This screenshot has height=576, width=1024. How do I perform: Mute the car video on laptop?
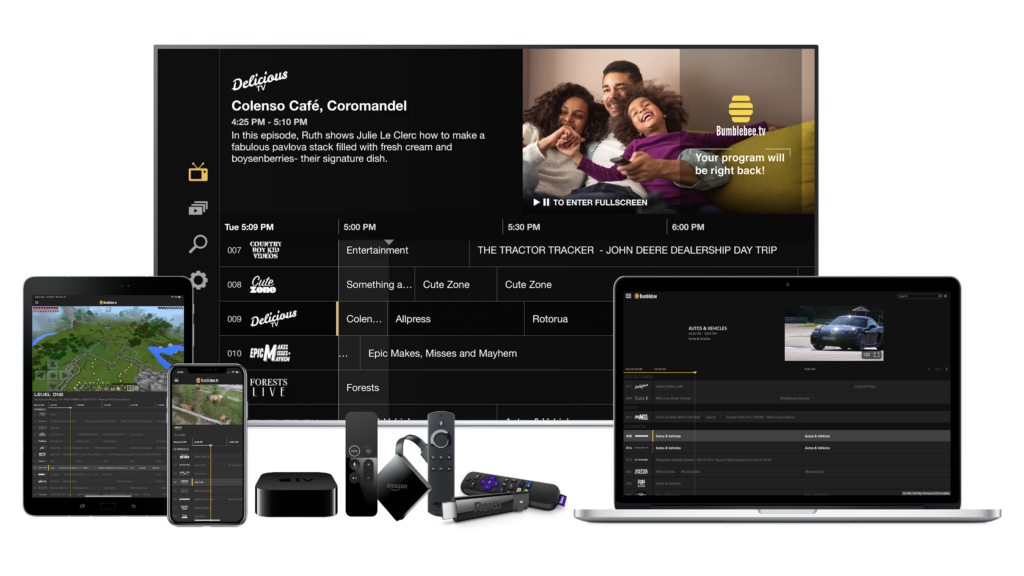tap(866, 355)
